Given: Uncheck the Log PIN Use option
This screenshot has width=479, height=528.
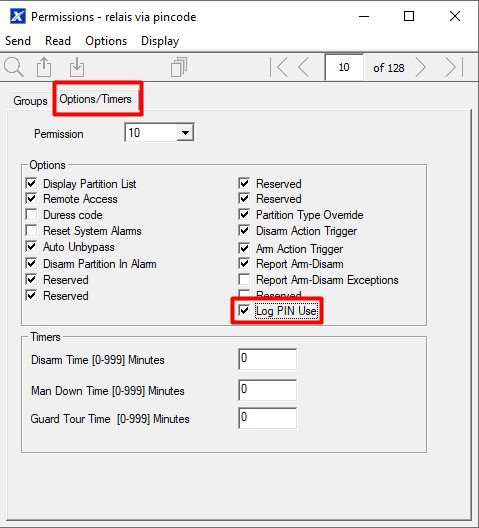Looking at the screenshot, I should click(244, 310).
